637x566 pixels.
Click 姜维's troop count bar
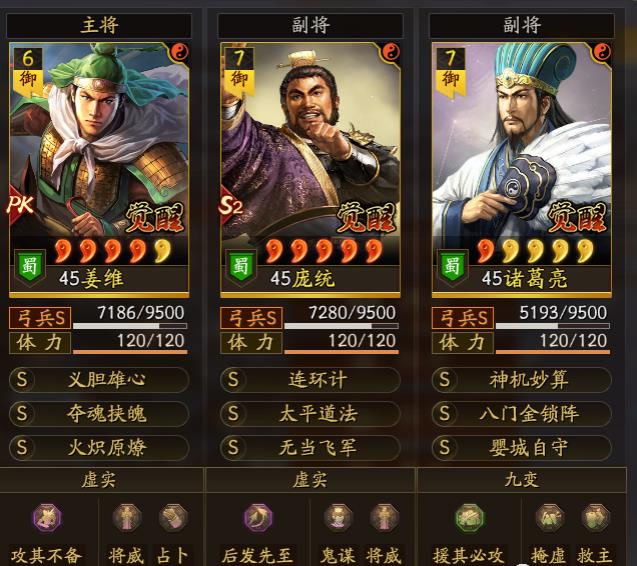[x=130, y=326]
